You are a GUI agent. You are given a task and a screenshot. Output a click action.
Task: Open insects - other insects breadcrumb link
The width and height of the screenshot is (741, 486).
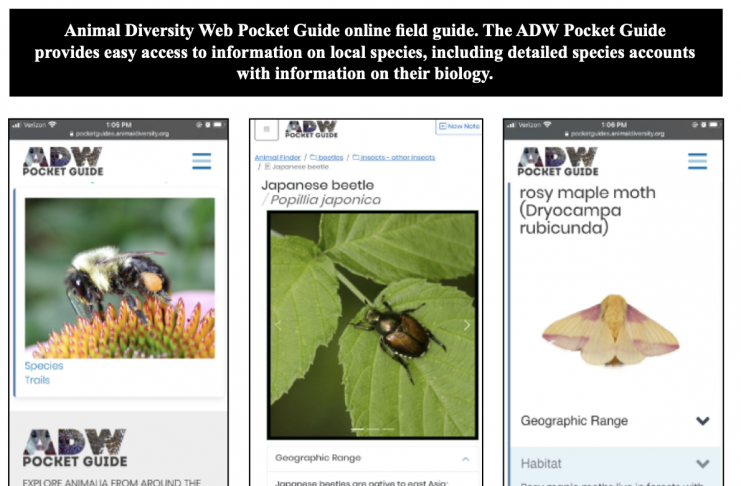pyautogui.click(x=394, y=157)
